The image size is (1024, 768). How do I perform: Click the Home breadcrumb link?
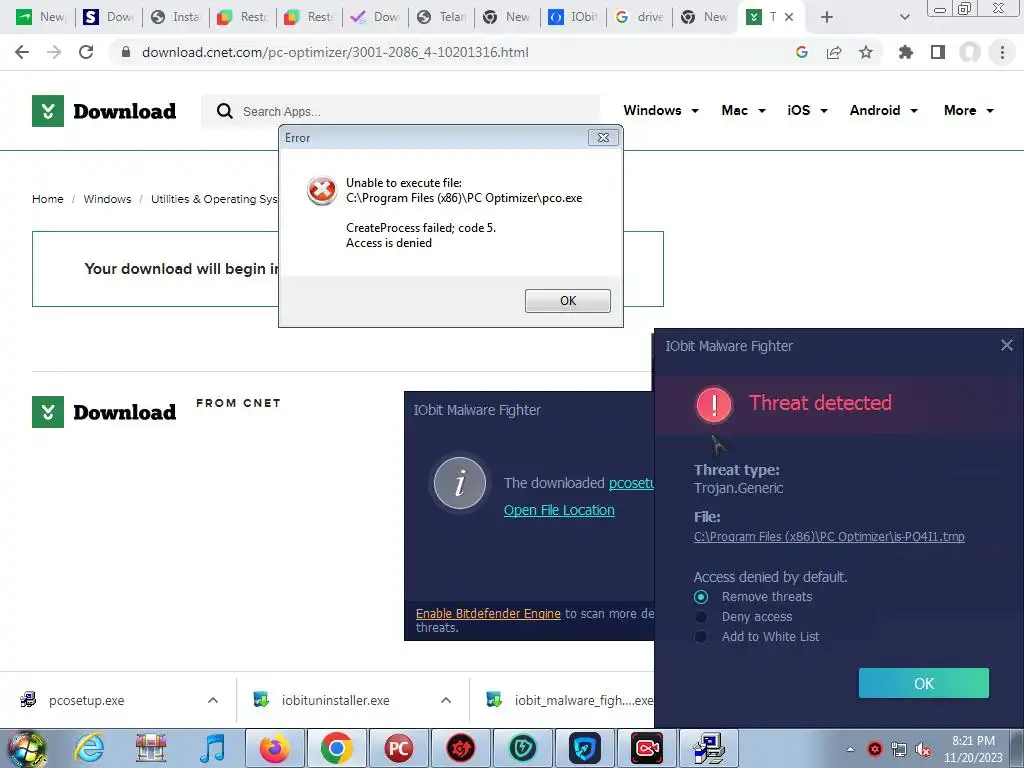click(48, 199)
